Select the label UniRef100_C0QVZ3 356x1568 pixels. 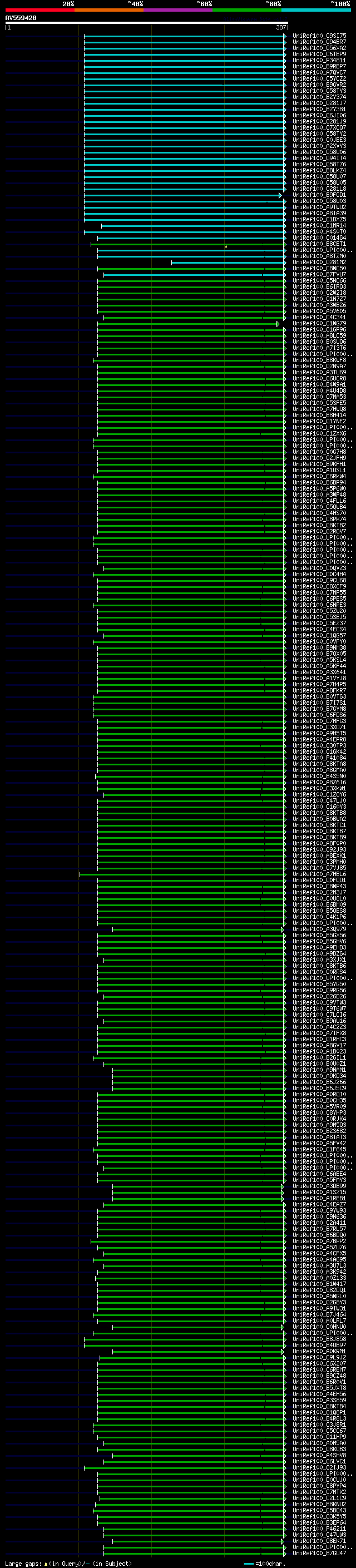(x=319, y=568)
